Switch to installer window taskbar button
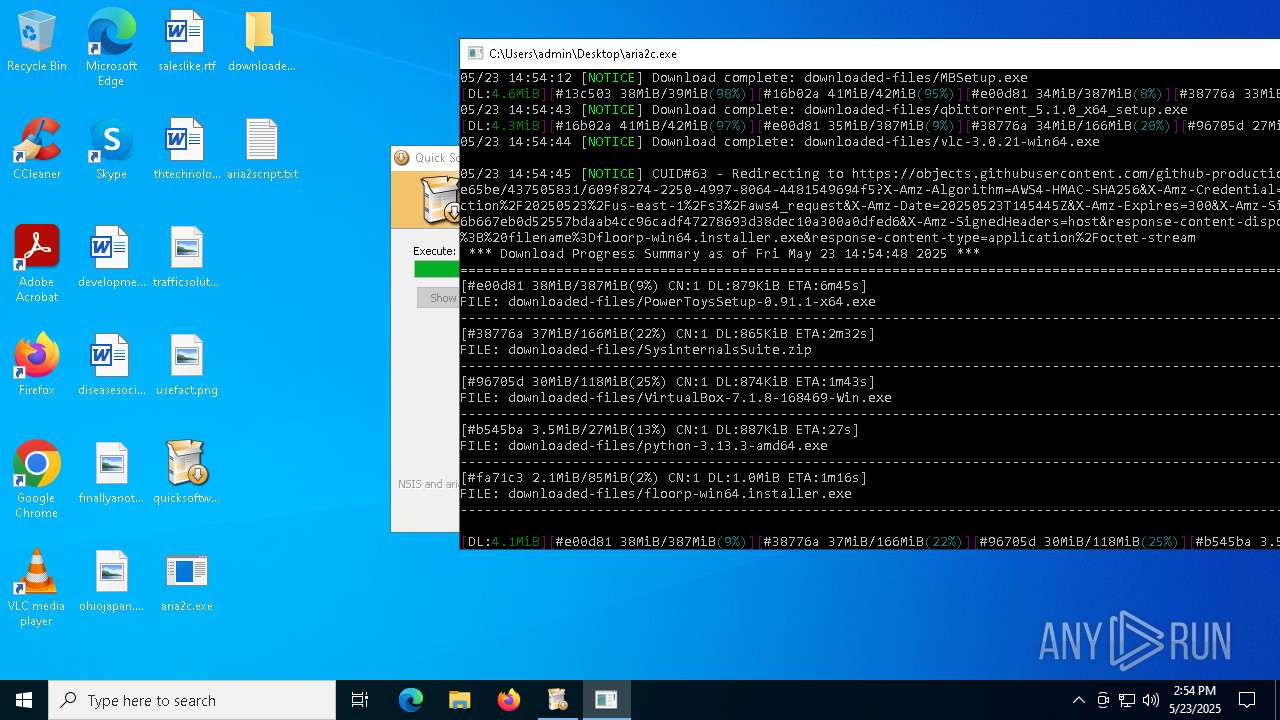This screenshot has width=1280, height=720. point(557,700)
